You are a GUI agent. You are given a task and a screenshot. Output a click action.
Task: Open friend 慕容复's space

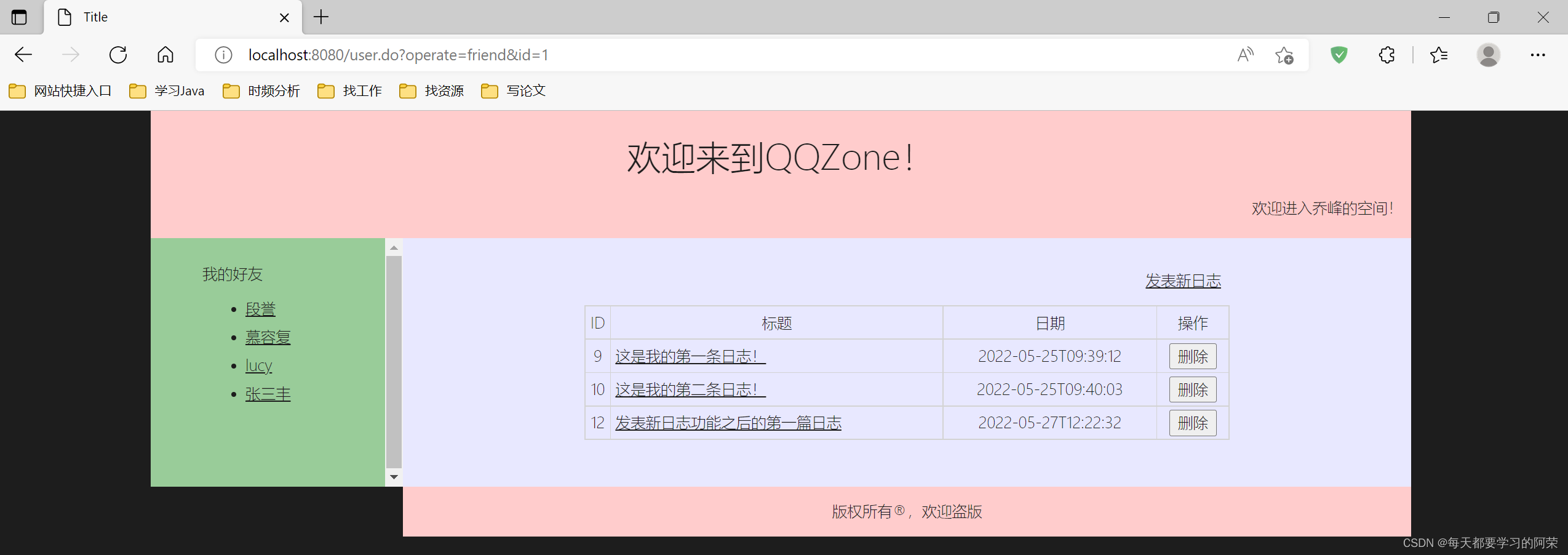(268, 337)
